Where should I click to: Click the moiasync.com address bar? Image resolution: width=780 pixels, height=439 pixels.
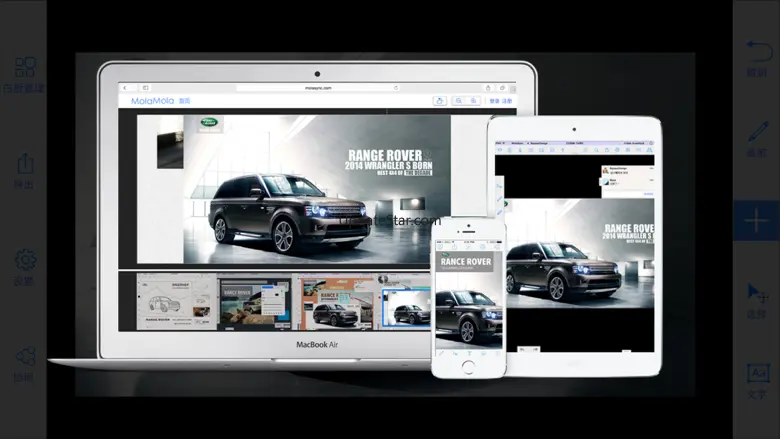click(x=318, y=88)
